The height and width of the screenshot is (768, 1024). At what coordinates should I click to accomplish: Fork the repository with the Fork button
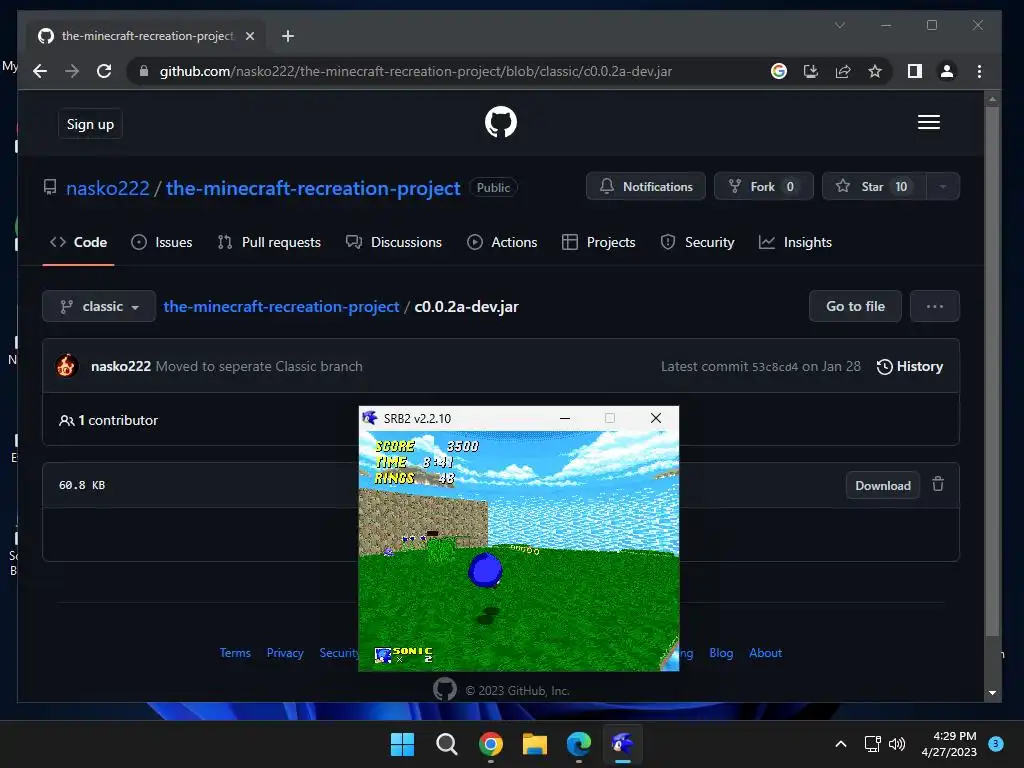(x=763, y=187)
